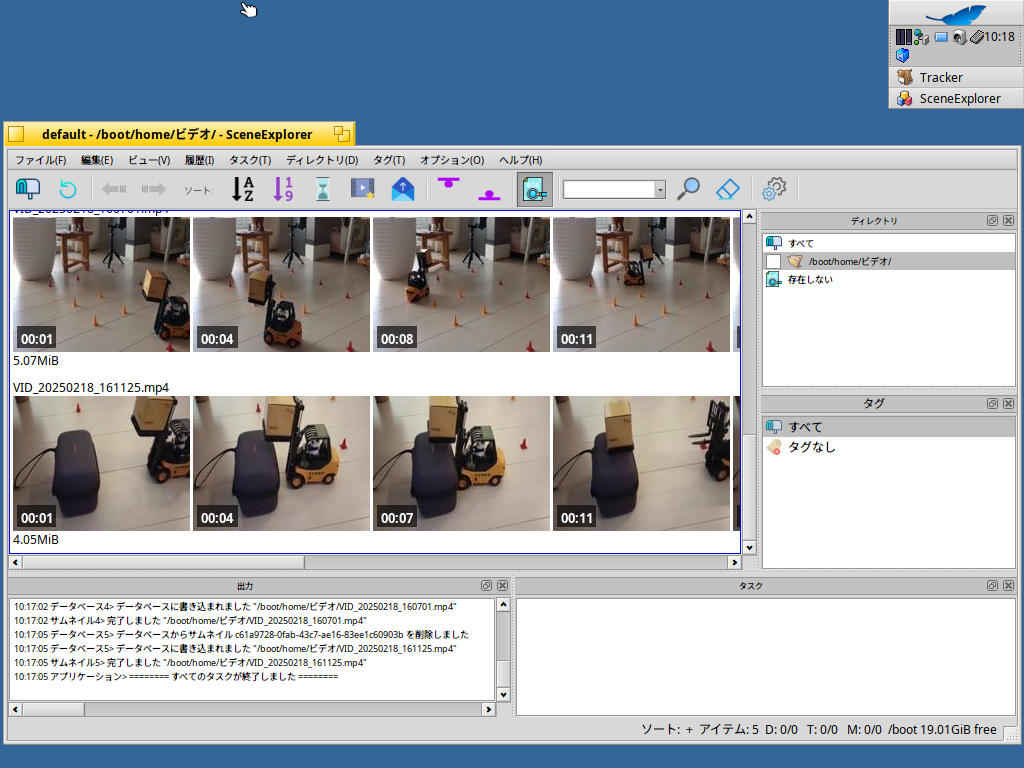Close the 出力 panel
The width and height of the screenshot is (1024, 768).
[x=502, y=586]
